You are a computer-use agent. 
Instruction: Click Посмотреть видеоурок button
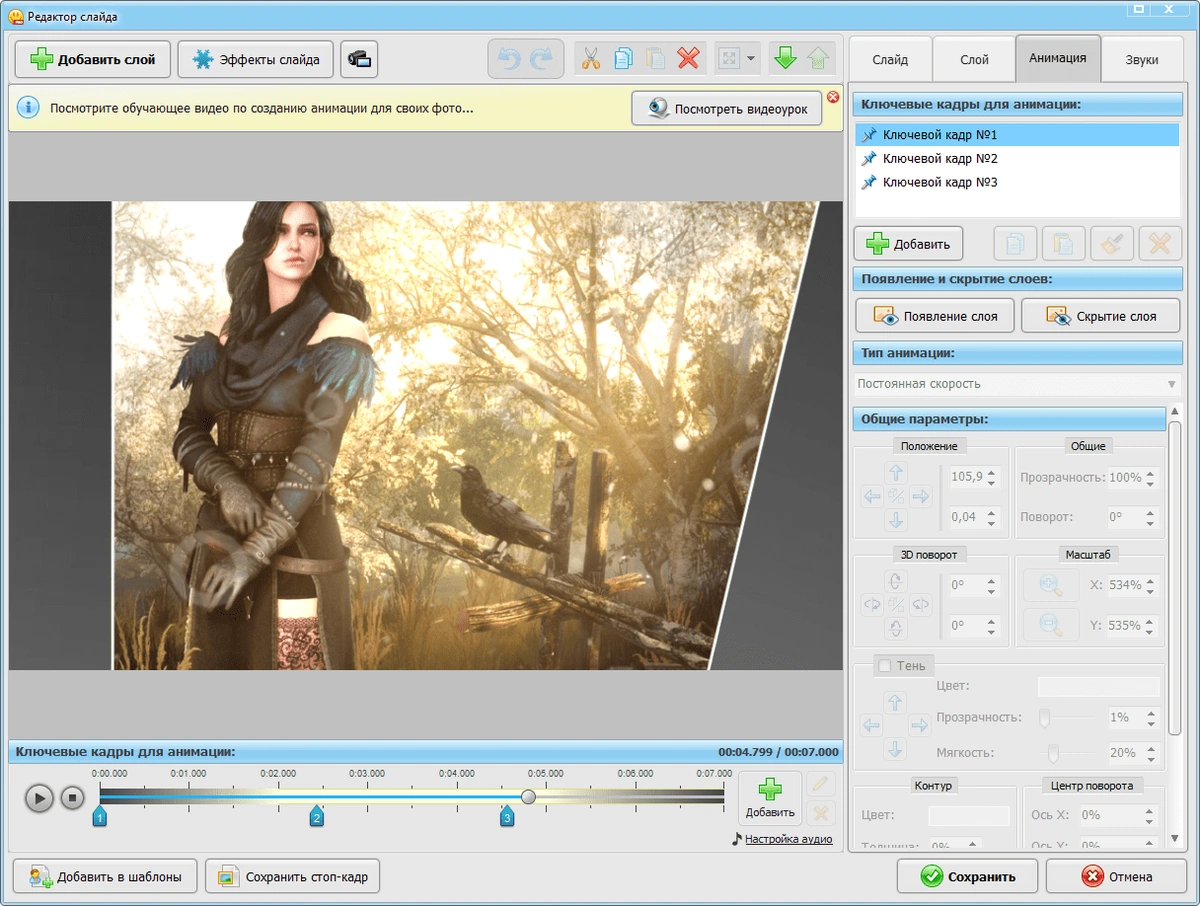[x=726, y=109]
